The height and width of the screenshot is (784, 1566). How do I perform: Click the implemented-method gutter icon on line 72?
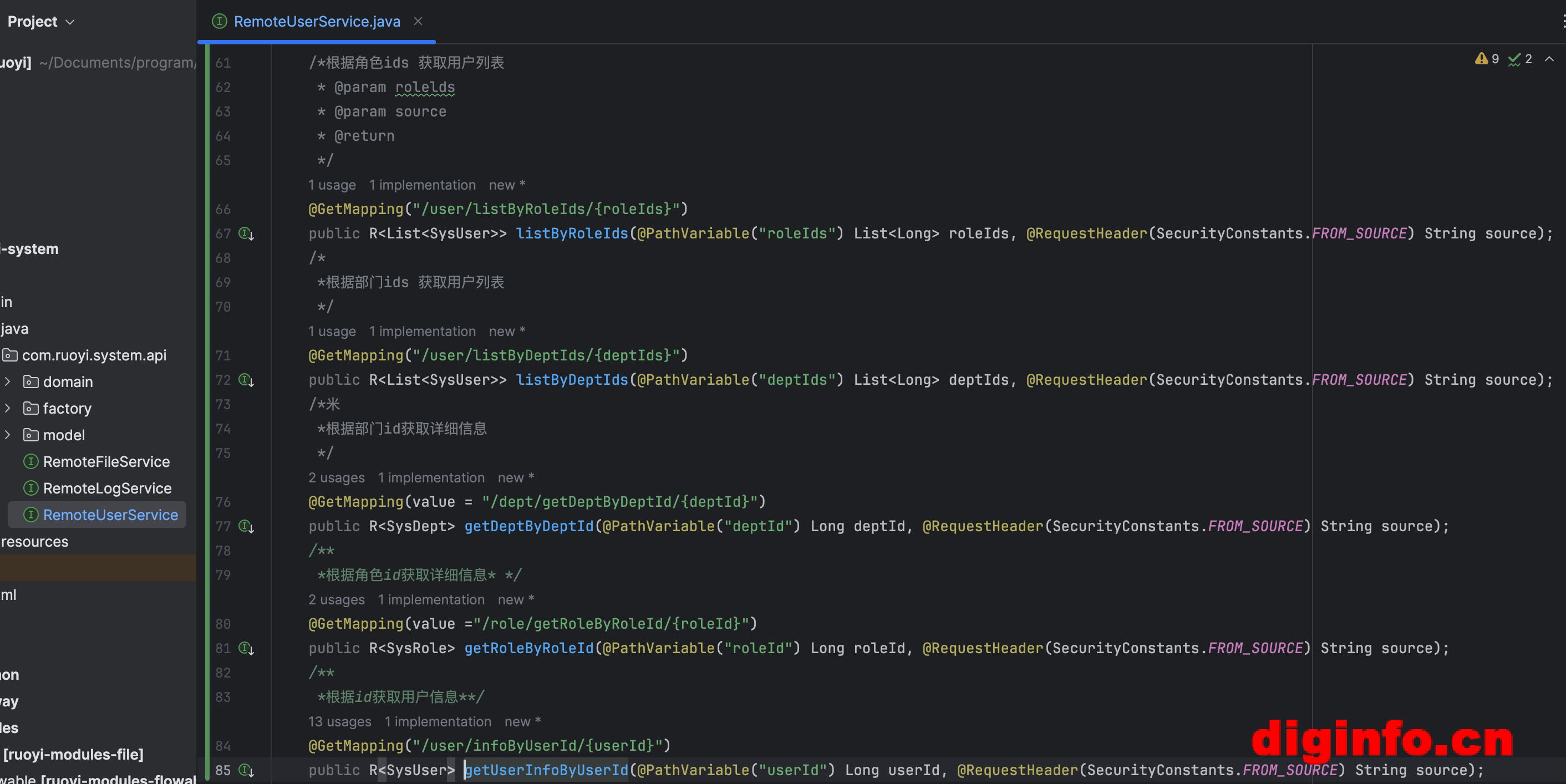click(246, 380)
